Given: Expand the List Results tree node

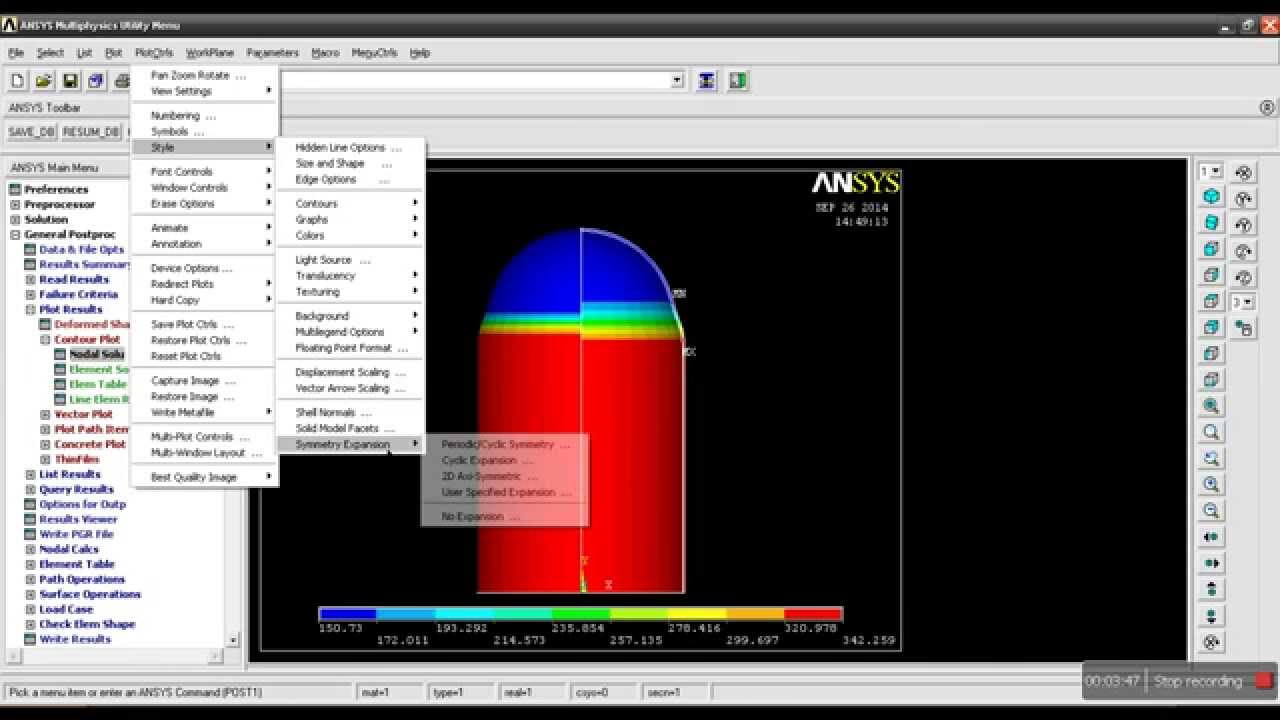Looking at the screenshot, I should click(x=30, y=474).
